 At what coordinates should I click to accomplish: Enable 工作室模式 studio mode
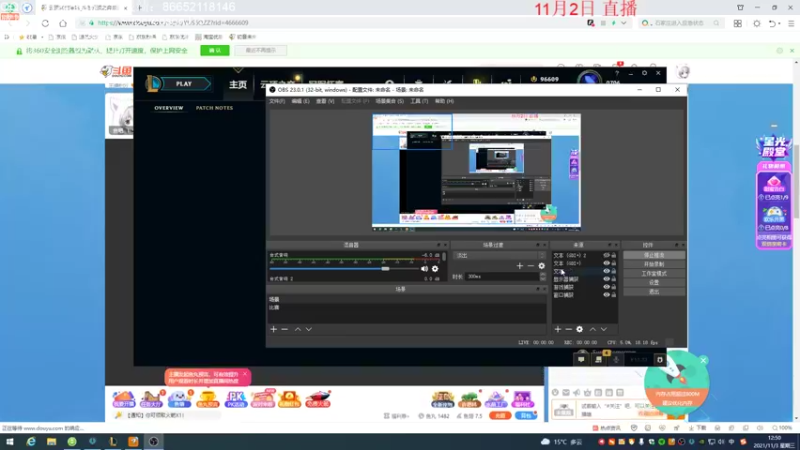[x=654, y=273]
